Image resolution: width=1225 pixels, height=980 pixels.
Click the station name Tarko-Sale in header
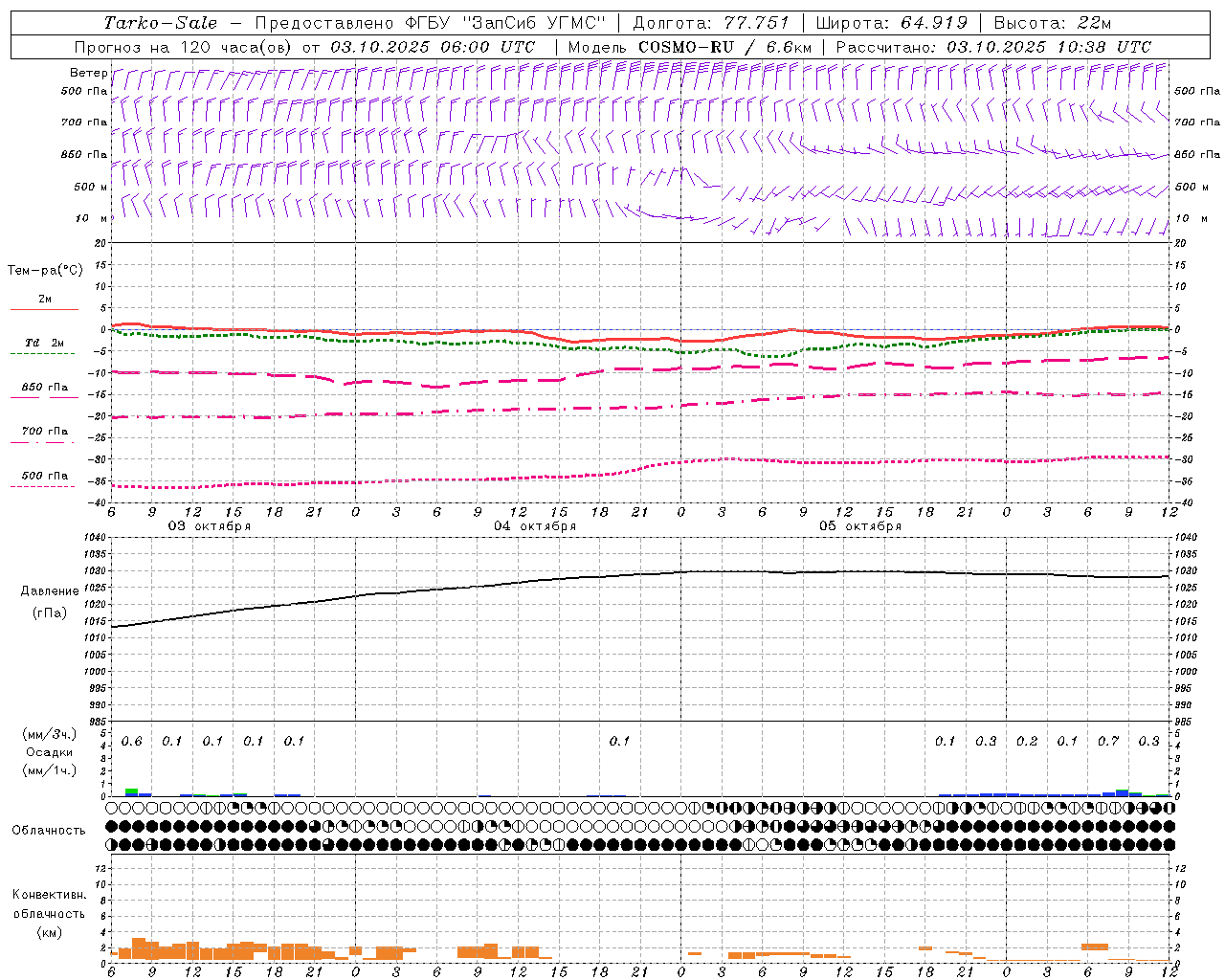coord(160,23)
